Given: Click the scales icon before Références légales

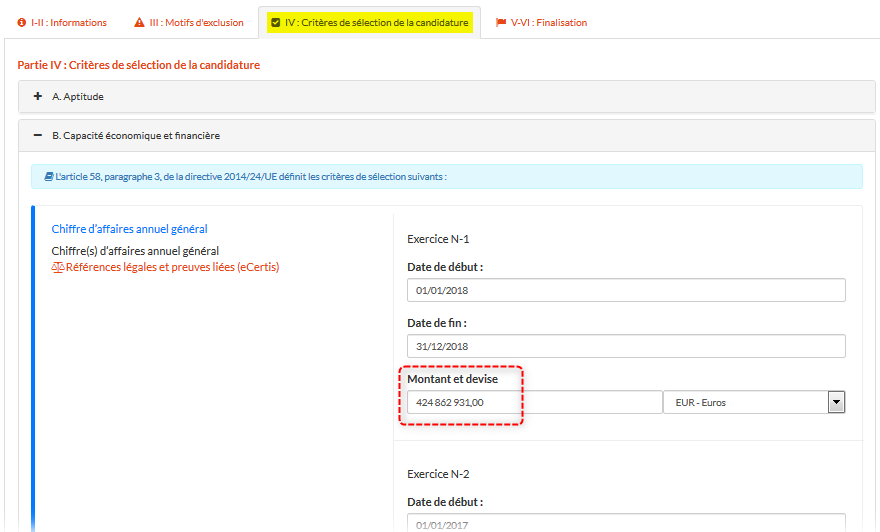Looking at the screenshot, I should pos(57,268).
